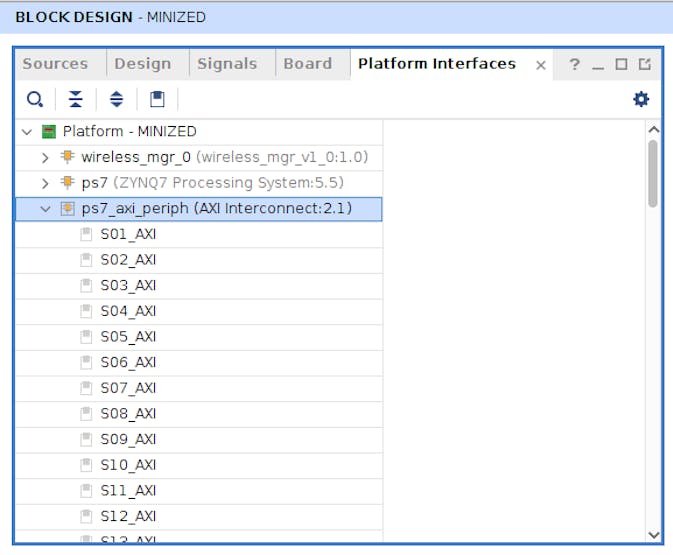Float the panel with the pop-out icon
This screenshot has height=555, width=673.
coord(645,64)
